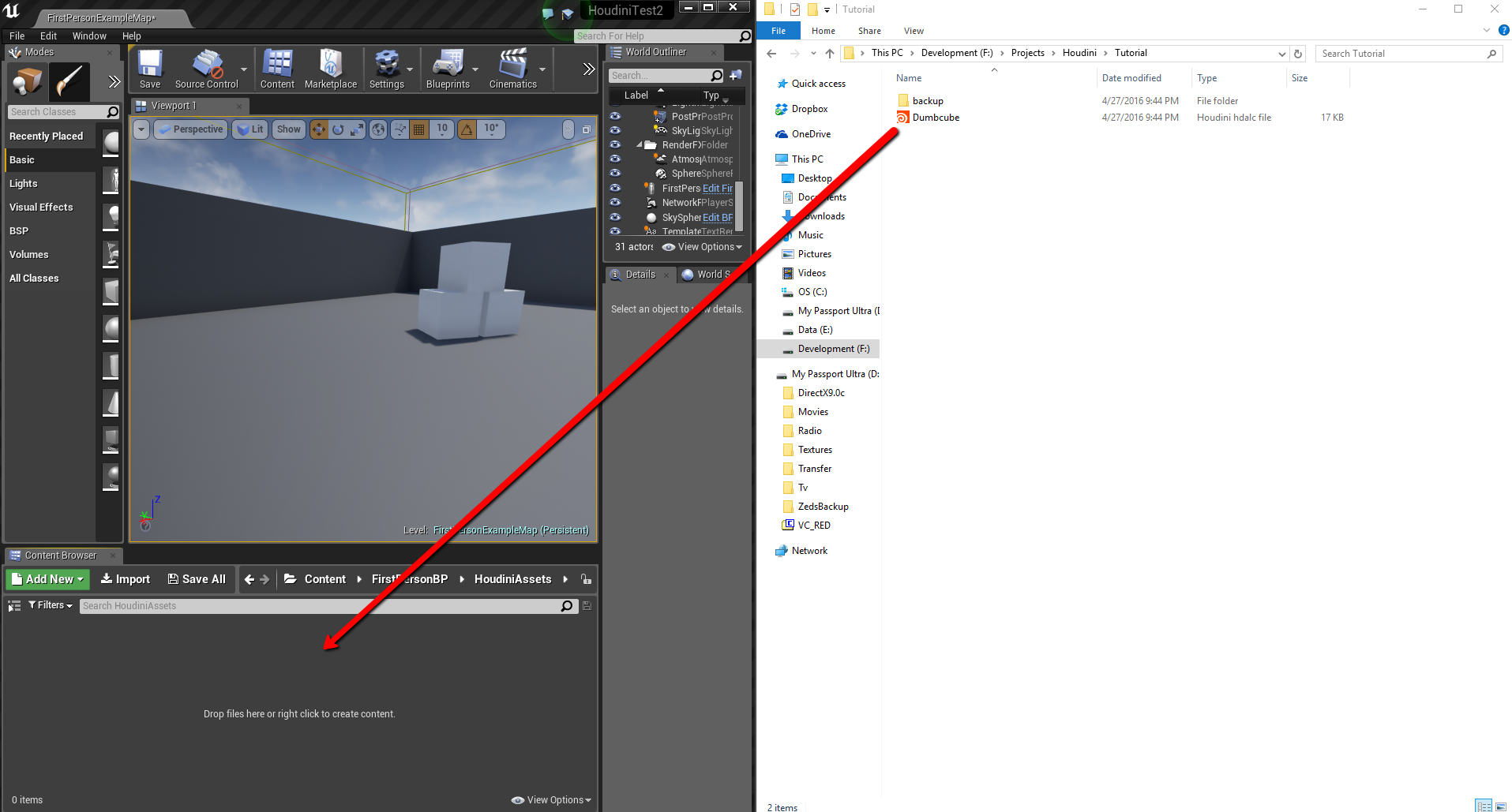Open the Lit view mode menu
This screenshot has height=812, width=1512.
(x=250, y=129)
